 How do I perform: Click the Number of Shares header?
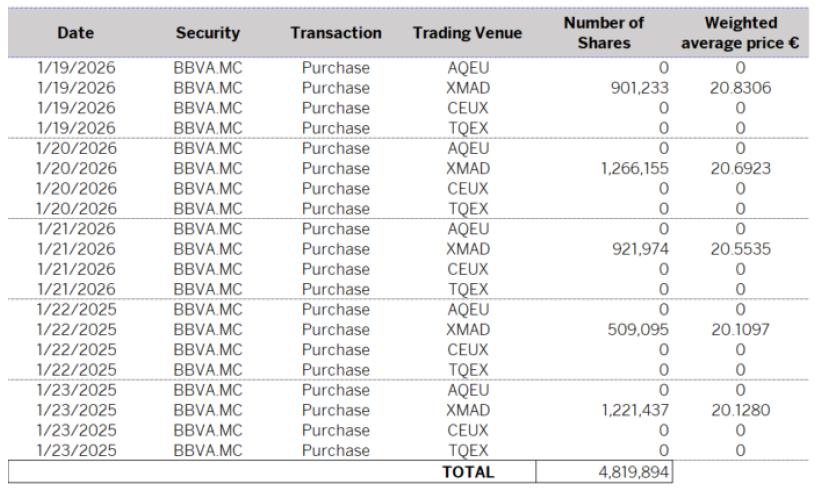(603, 33)
